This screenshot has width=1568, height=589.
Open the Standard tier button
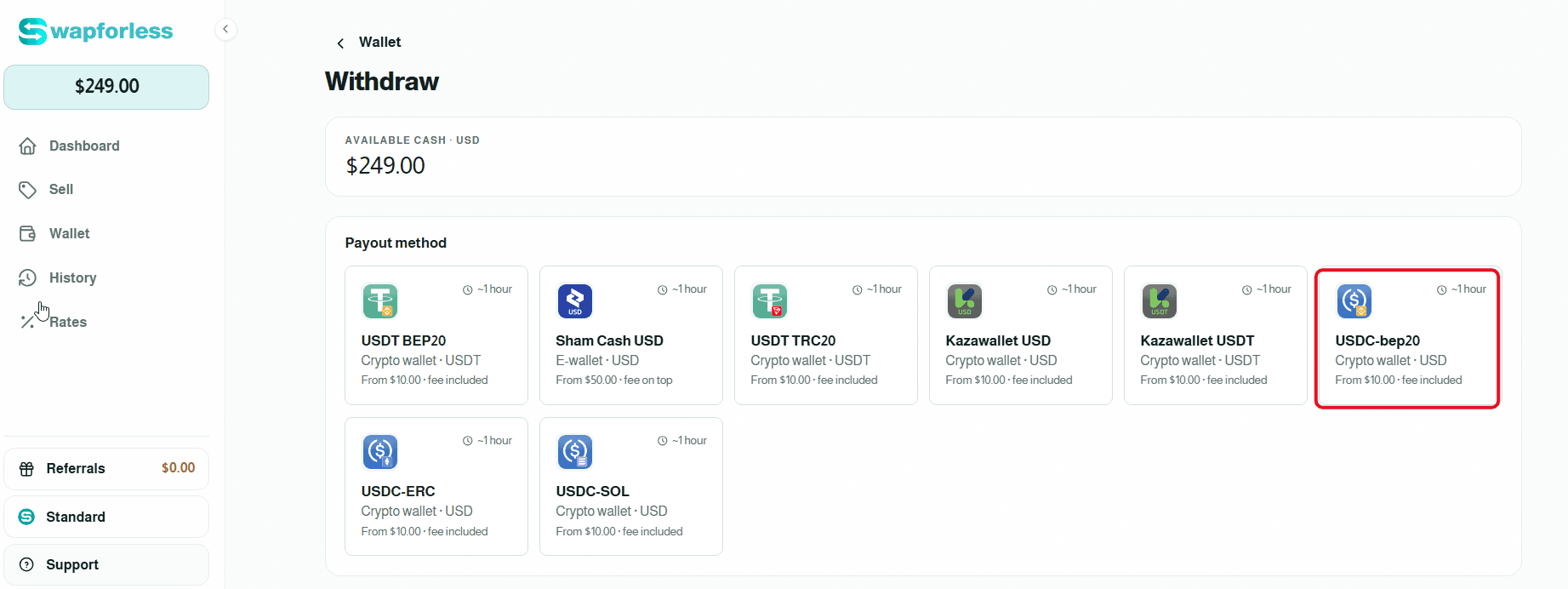pyautogui.click(x=106, y=517)
